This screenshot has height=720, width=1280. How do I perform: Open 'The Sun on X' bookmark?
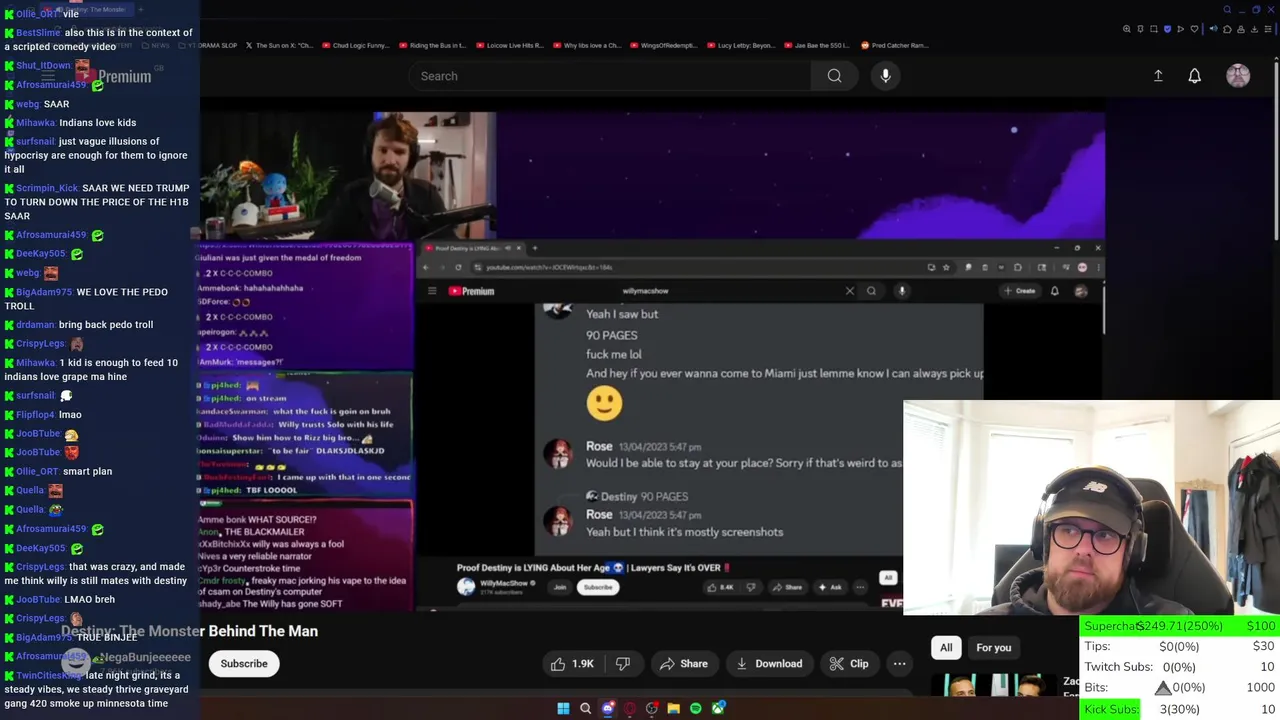click(x=279, y=45)
